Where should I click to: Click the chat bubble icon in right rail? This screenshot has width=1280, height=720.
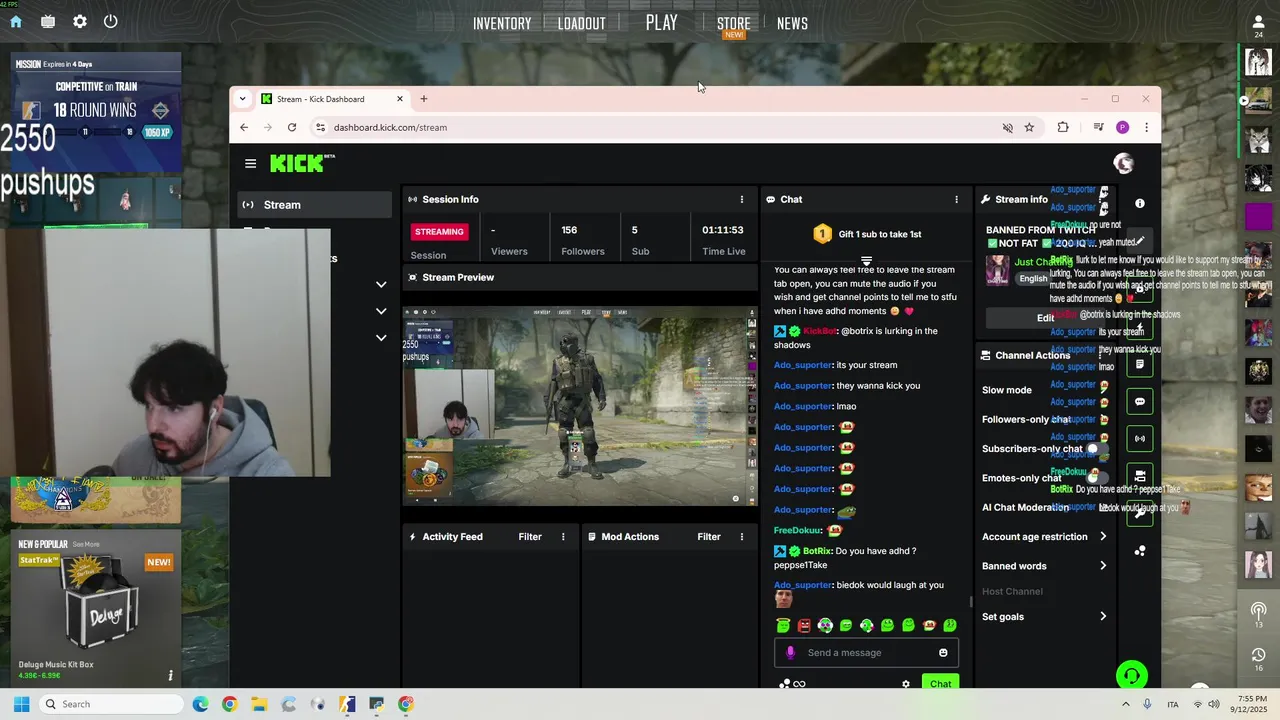pyautogui.click(x=1140, y=402)
